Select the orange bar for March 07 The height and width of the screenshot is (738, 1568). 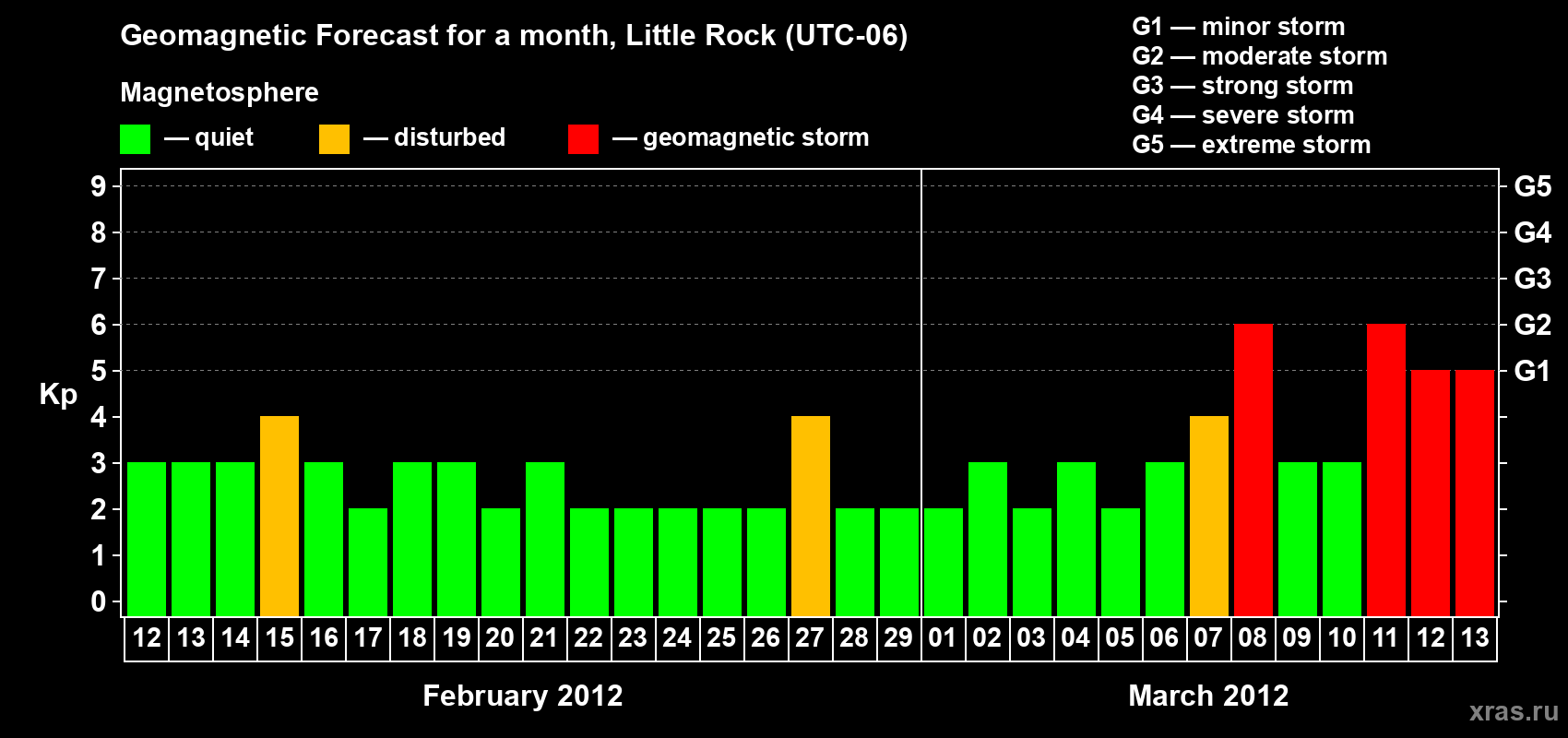click(1209, 516)
